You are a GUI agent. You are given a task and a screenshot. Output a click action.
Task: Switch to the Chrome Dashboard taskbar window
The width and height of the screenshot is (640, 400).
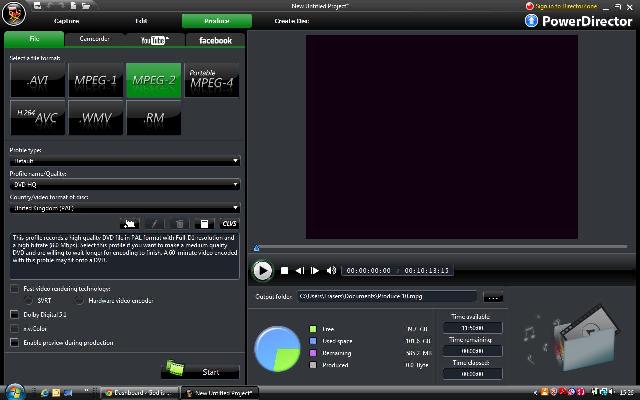coord(140,393)
